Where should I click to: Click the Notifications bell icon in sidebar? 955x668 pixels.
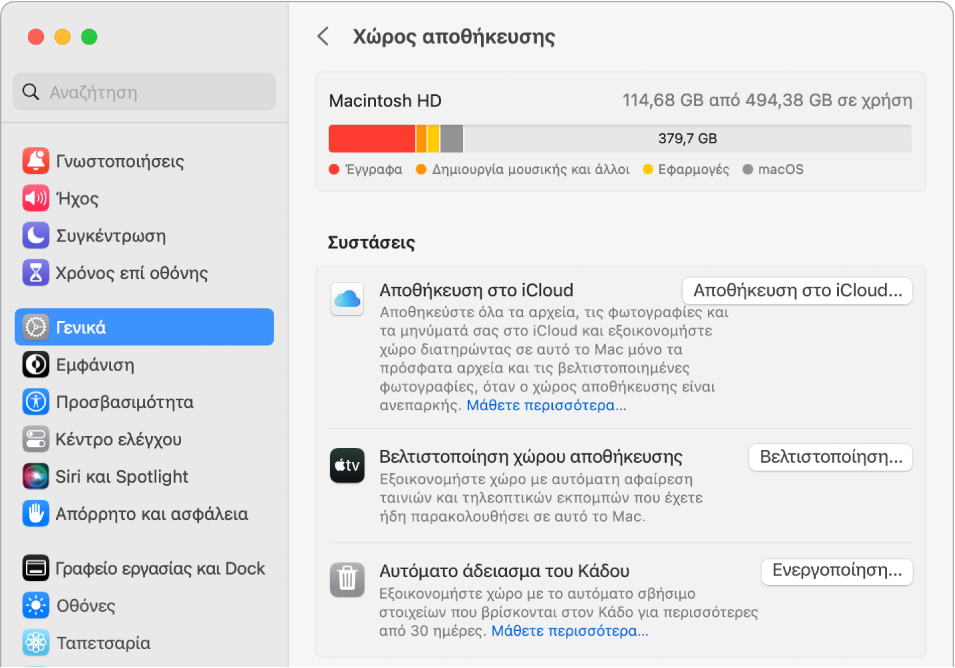click(x=36, y=161)
